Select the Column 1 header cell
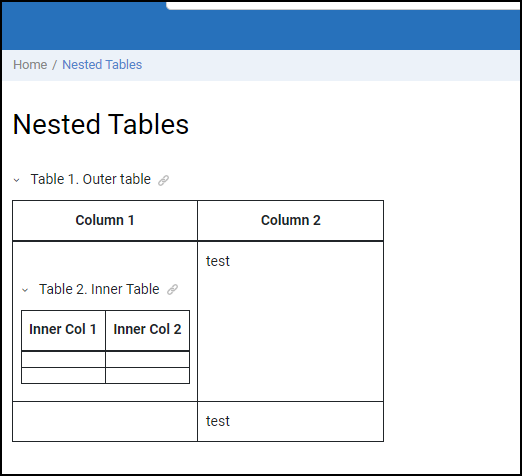Image resolution: width=522 pixels, height=476 pixels. pos(105,220)
